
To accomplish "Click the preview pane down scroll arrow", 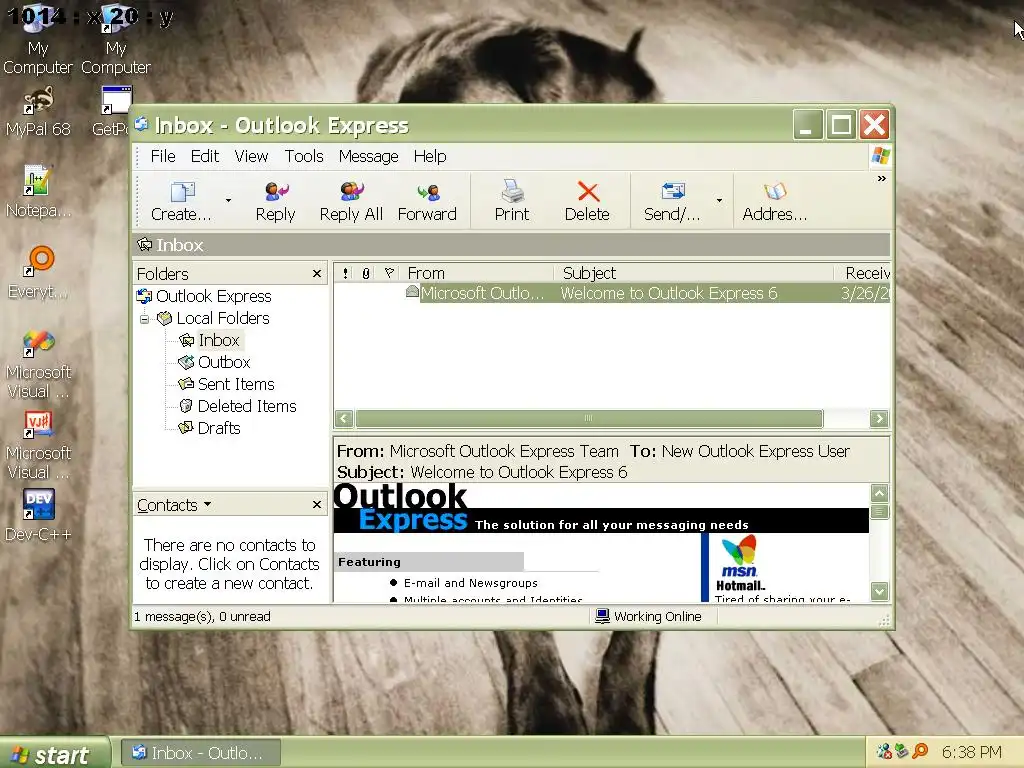I will (880, 591).
